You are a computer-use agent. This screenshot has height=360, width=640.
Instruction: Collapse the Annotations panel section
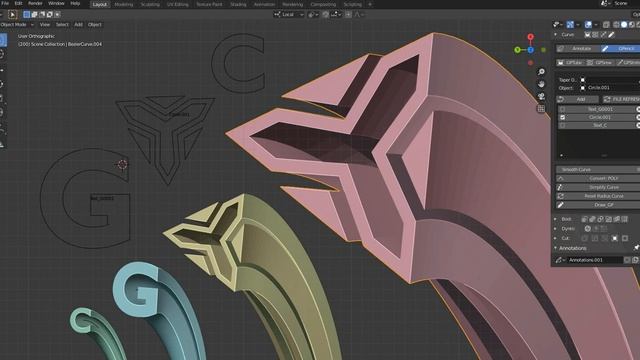556,248
